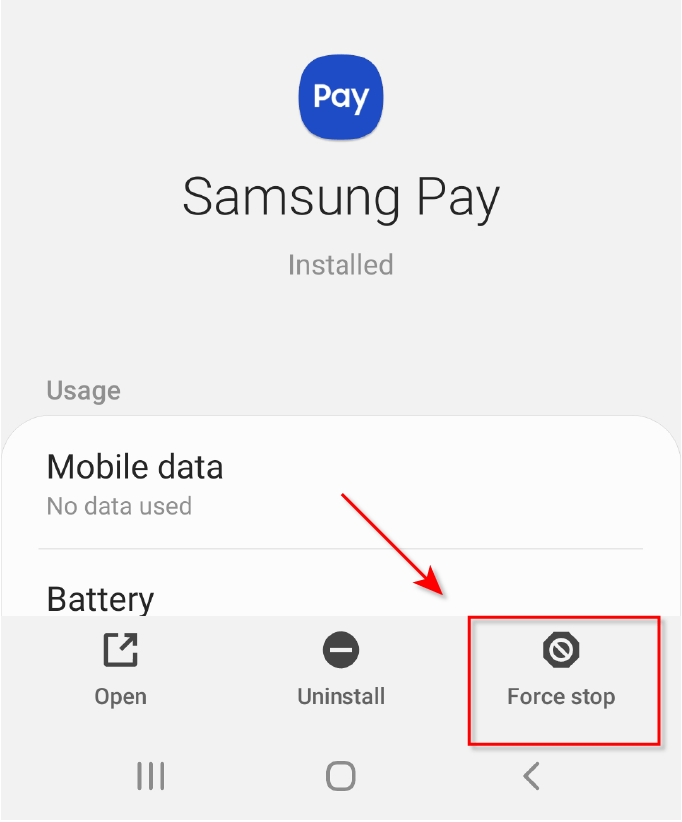Tap the Mobile data heading text
Viewport: 682px width, 822px height.
(x=135, y=467)
